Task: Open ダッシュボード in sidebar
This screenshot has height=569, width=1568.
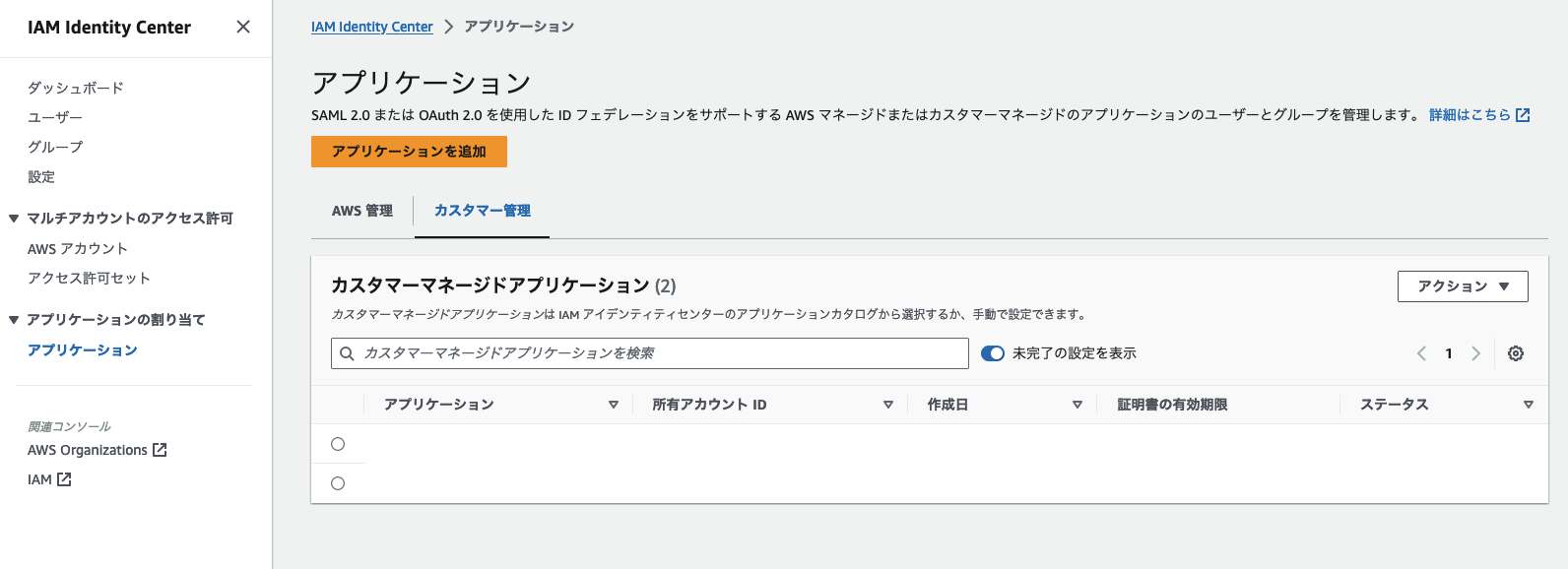Action: coord(76,88)
